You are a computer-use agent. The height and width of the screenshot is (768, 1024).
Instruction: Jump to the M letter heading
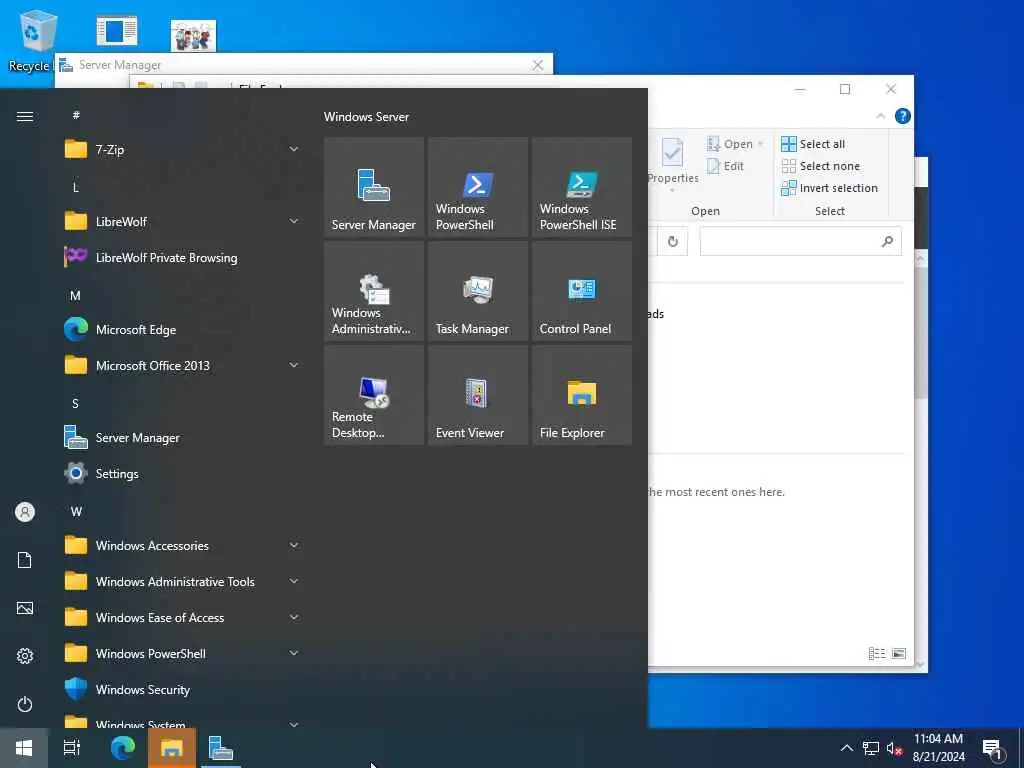(76, 296)
